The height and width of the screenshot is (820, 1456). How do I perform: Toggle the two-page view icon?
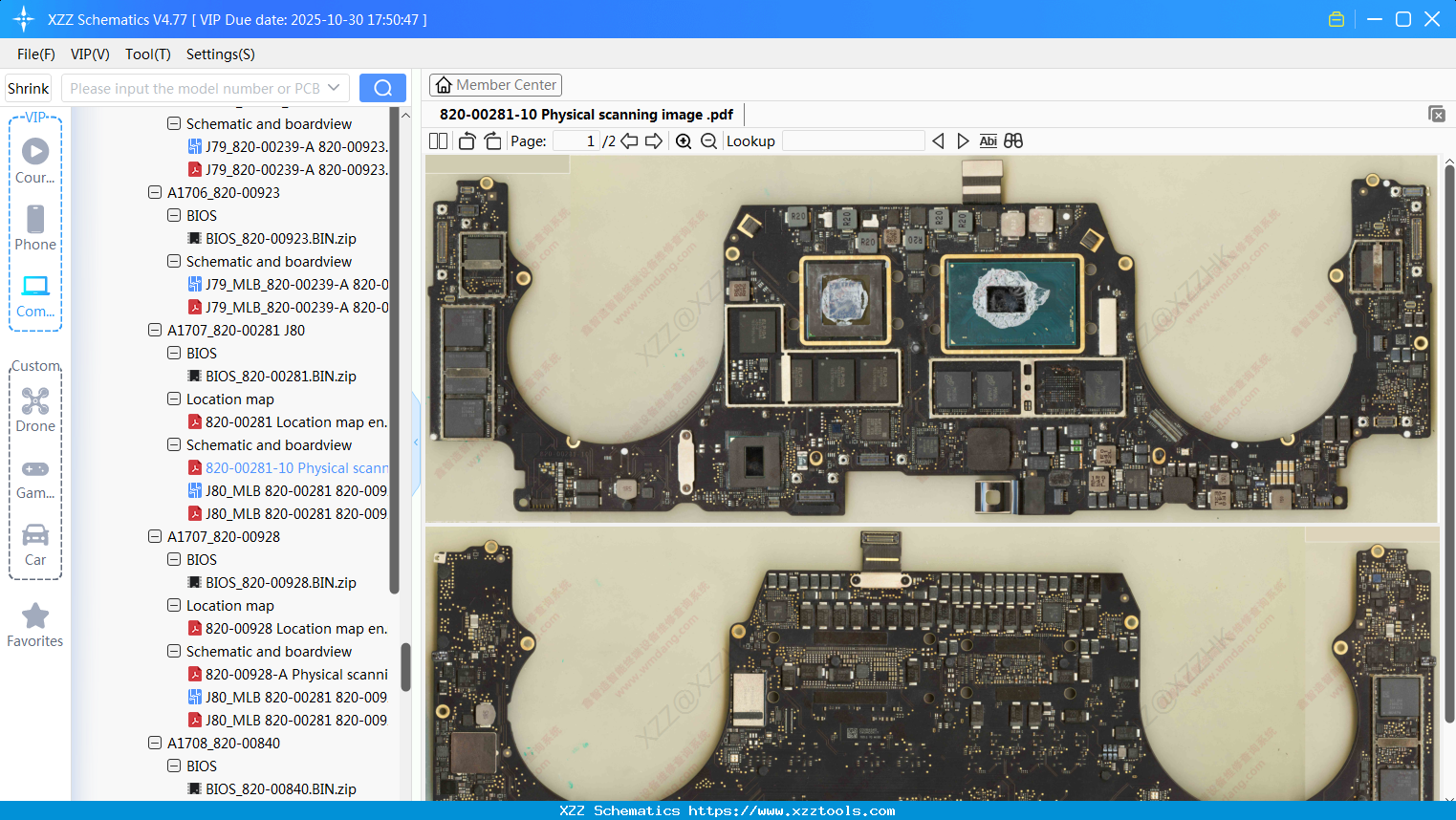coord(439,141)
